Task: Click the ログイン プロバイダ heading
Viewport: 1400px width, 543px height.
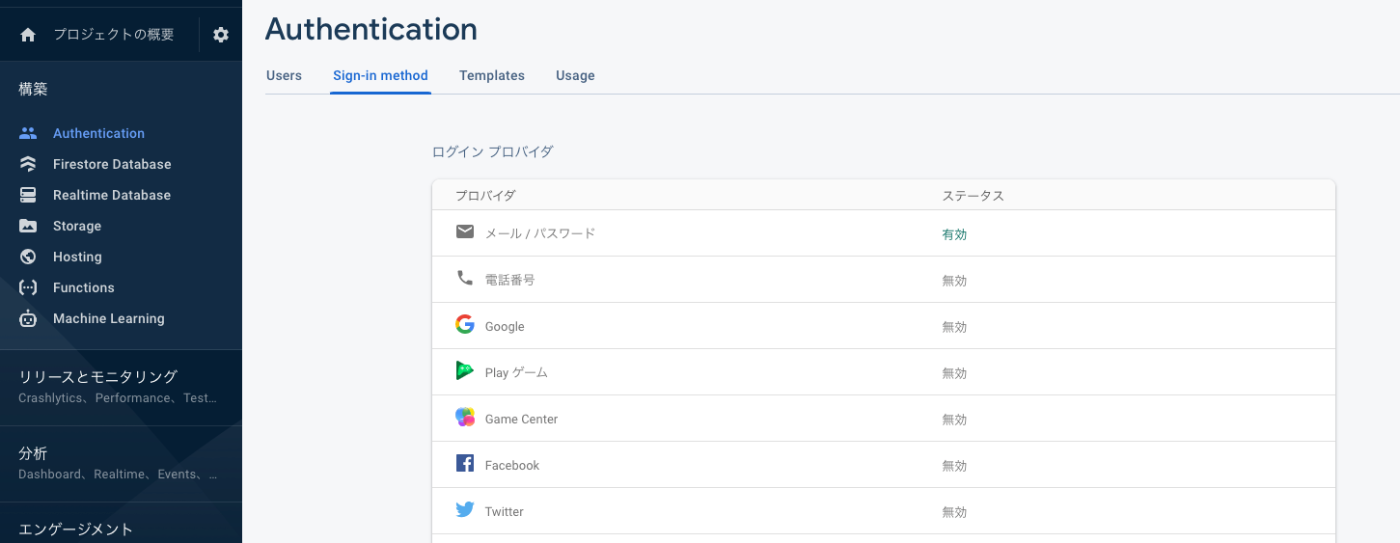Action: pos(492,152)
